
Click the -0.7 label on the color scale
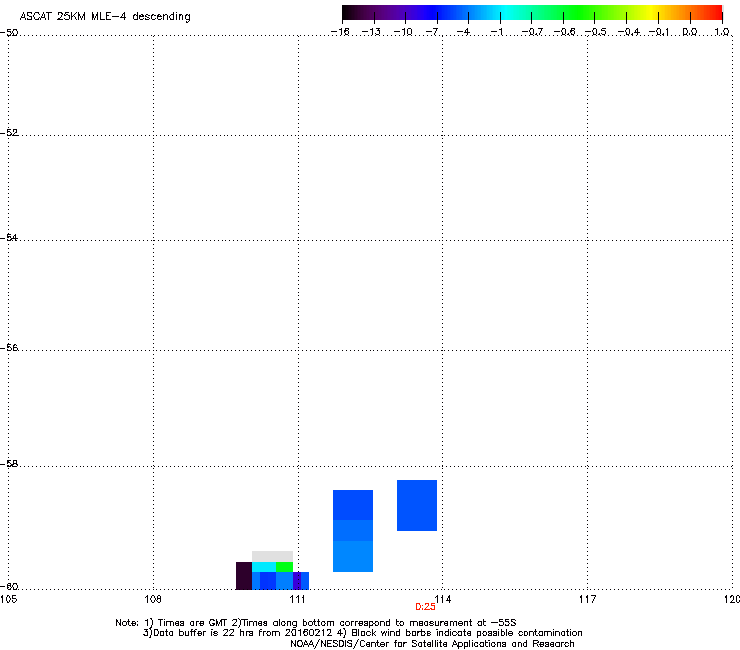(x=532, y=32)
